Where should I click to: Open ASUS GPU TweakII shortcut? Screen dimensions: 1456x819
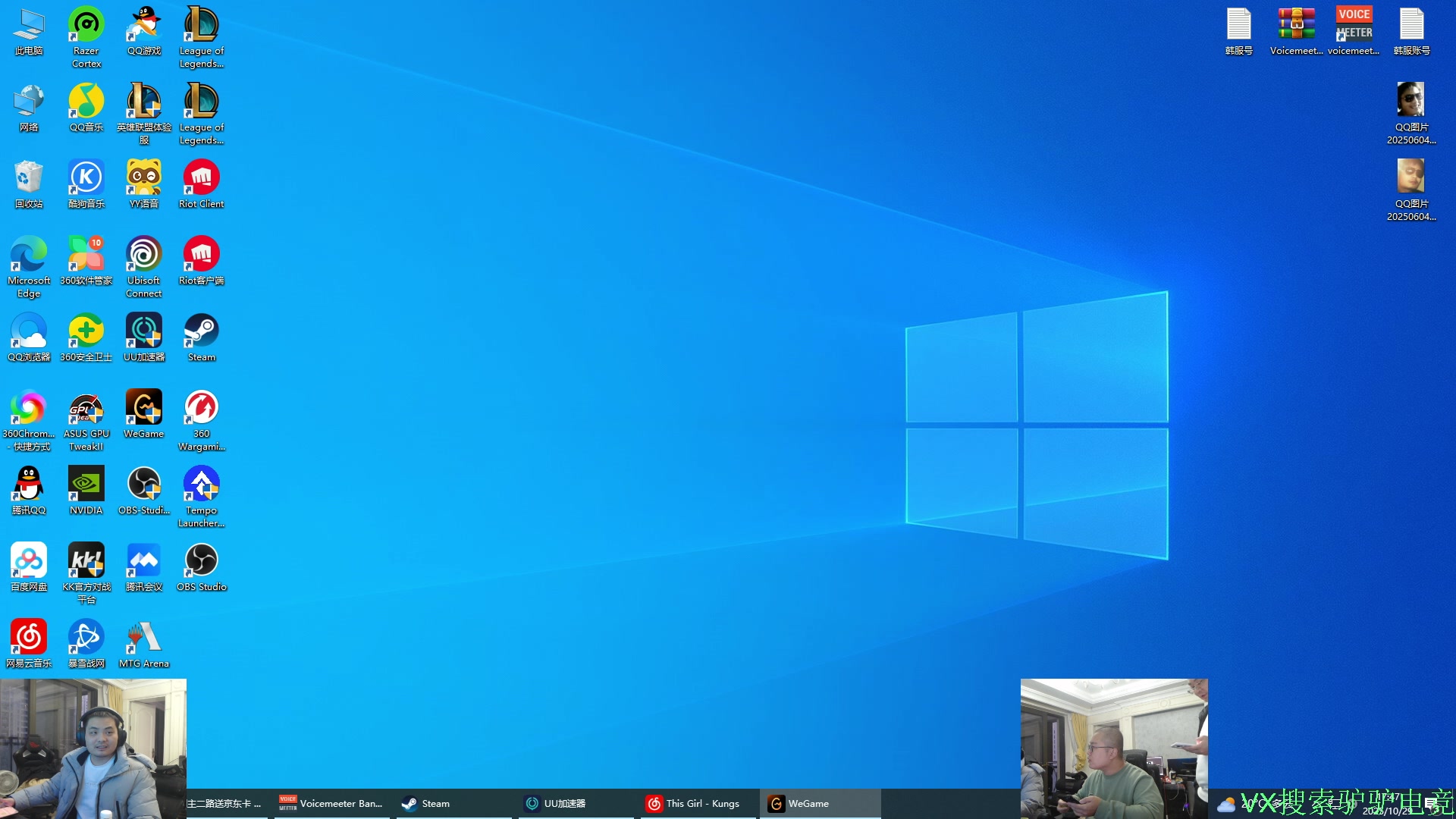(x=86, y=409)
